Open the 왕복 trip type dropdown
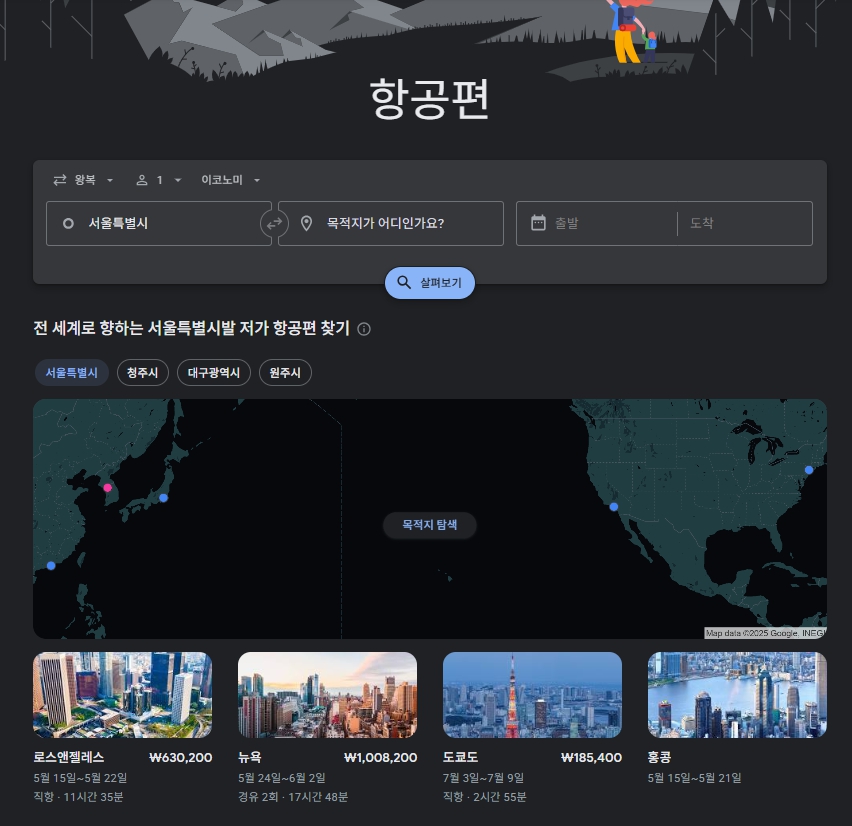The width and height of the screenshot is (852, 826). pos(83,180)
